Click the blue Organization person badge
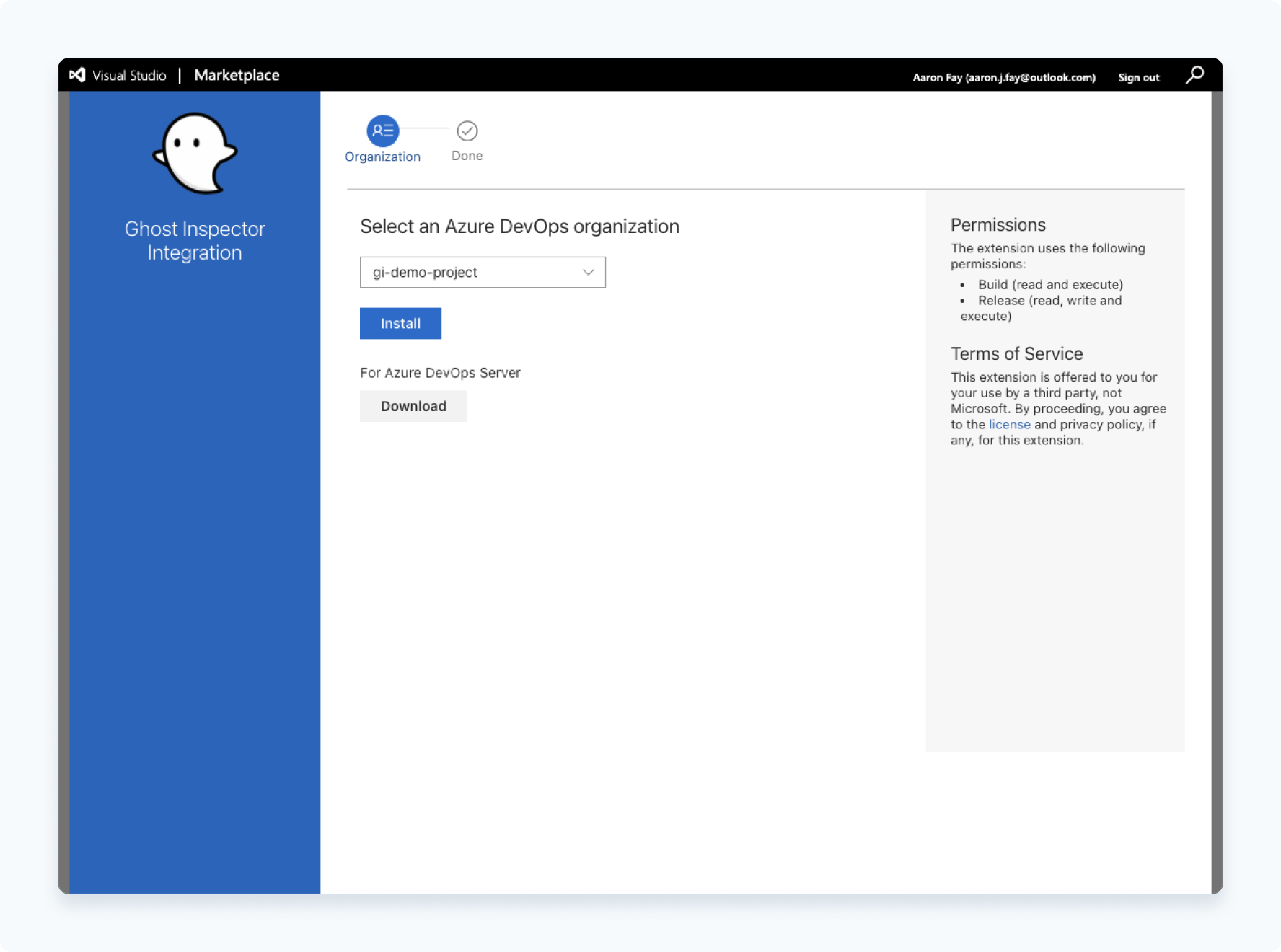The height and width of the screenshot is (952, 1281). [x=383, y=131]
